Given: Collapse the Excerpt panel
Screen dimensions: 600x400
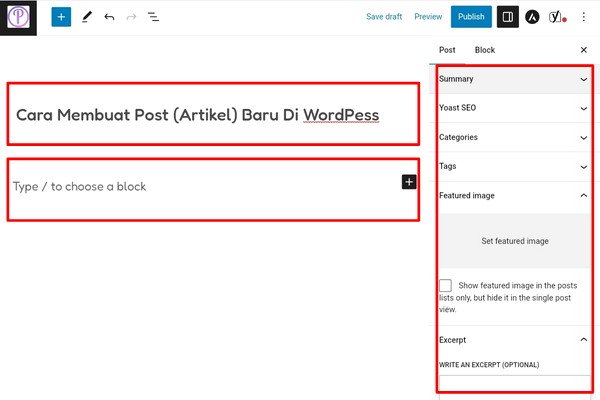Looking at the screenshot, I should pos(513,340).
